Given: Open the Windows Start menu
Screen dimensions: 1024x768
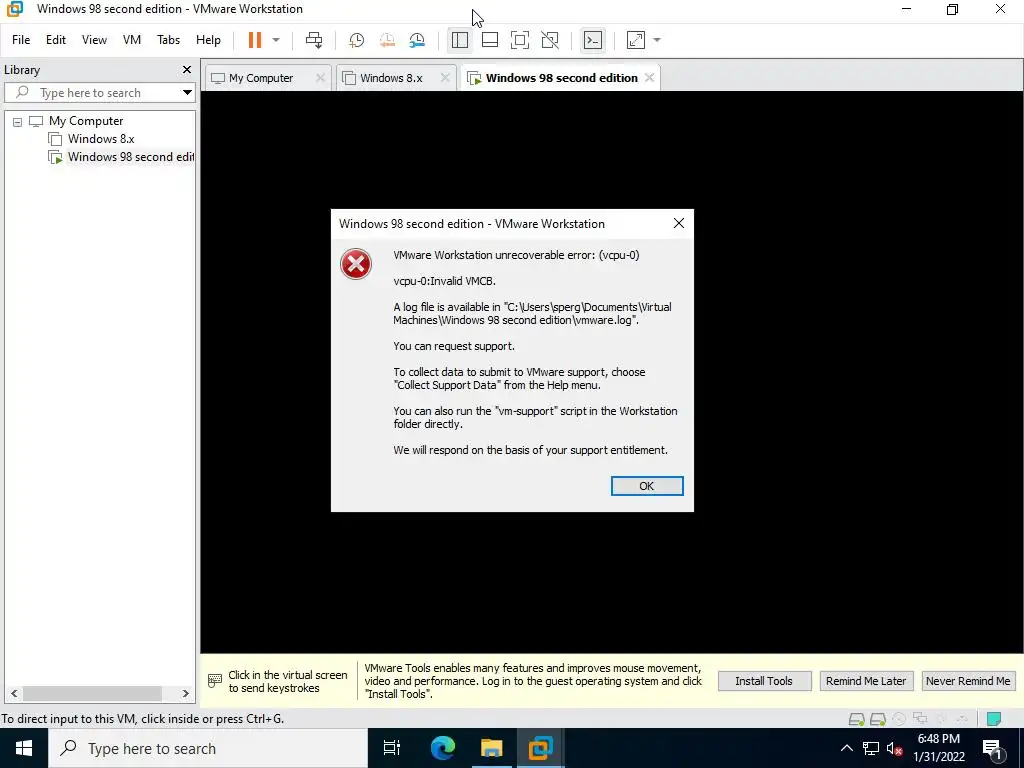Looking at the screenshot, I should 24,748.
